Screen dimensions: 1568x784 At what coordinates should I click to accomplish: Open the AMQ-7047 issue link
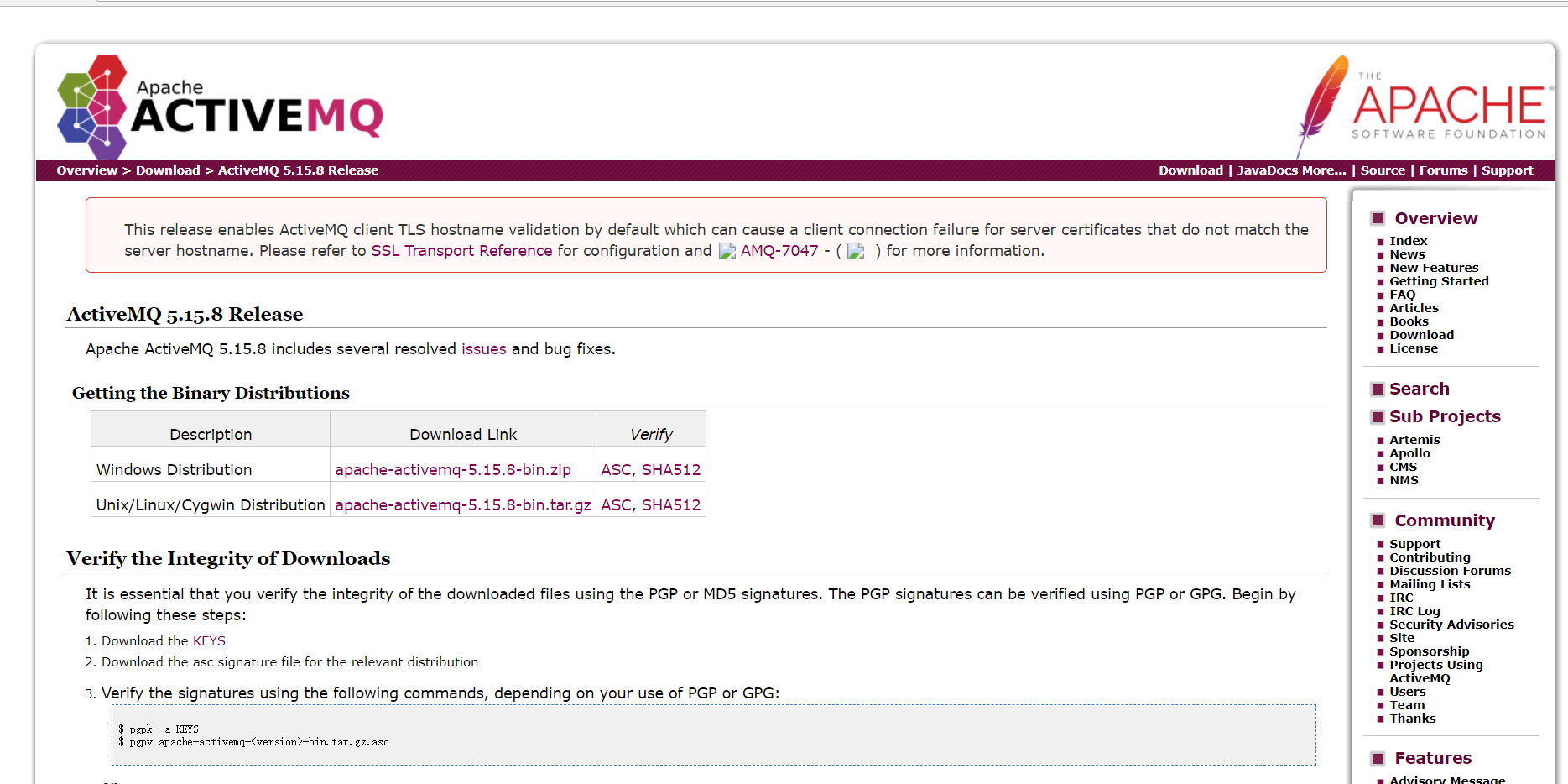pyautogui.click(x=779, y=251)
